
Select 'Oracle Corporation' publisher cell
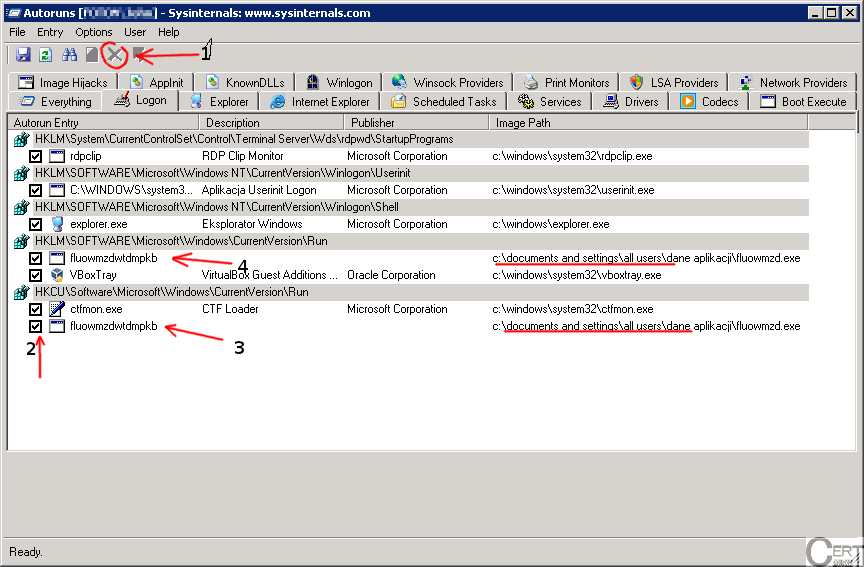(x=391, y=275)
